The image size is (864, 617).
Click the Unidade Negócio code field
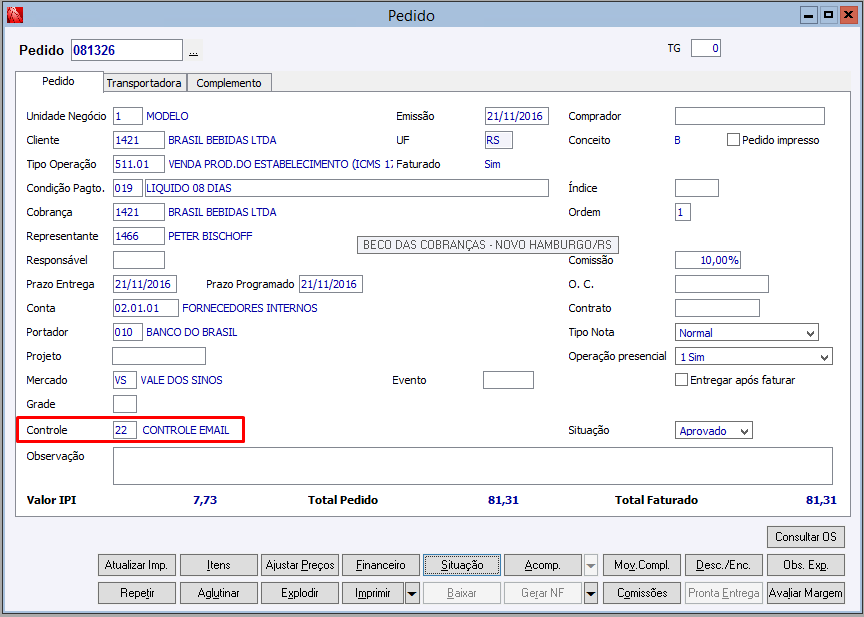(x=128, y=116)
